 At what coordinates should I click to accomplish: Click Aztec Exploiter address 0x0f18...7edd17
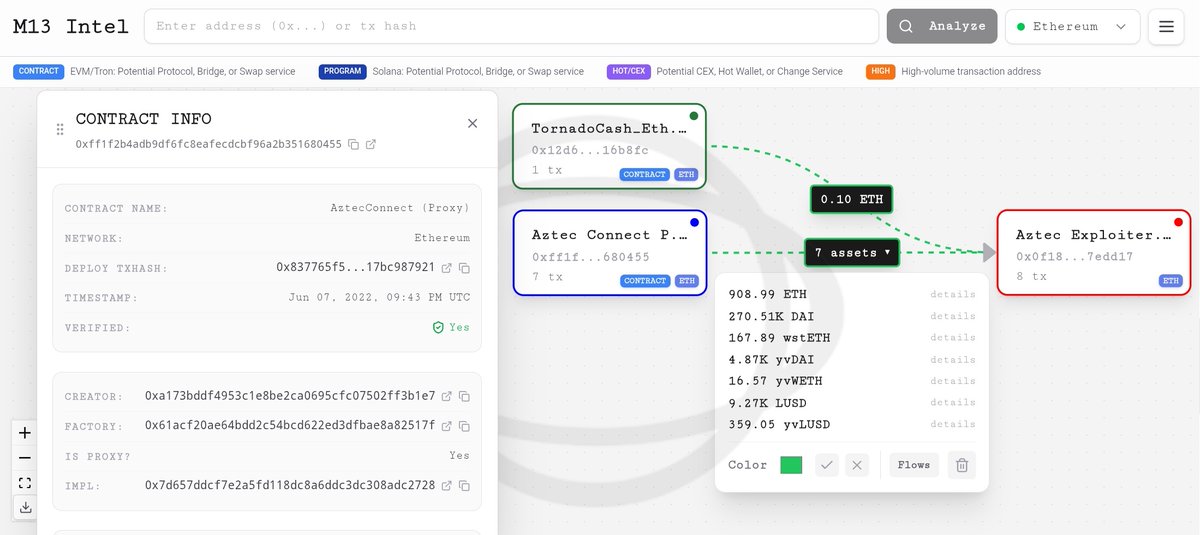click(x=1074, y=257)
